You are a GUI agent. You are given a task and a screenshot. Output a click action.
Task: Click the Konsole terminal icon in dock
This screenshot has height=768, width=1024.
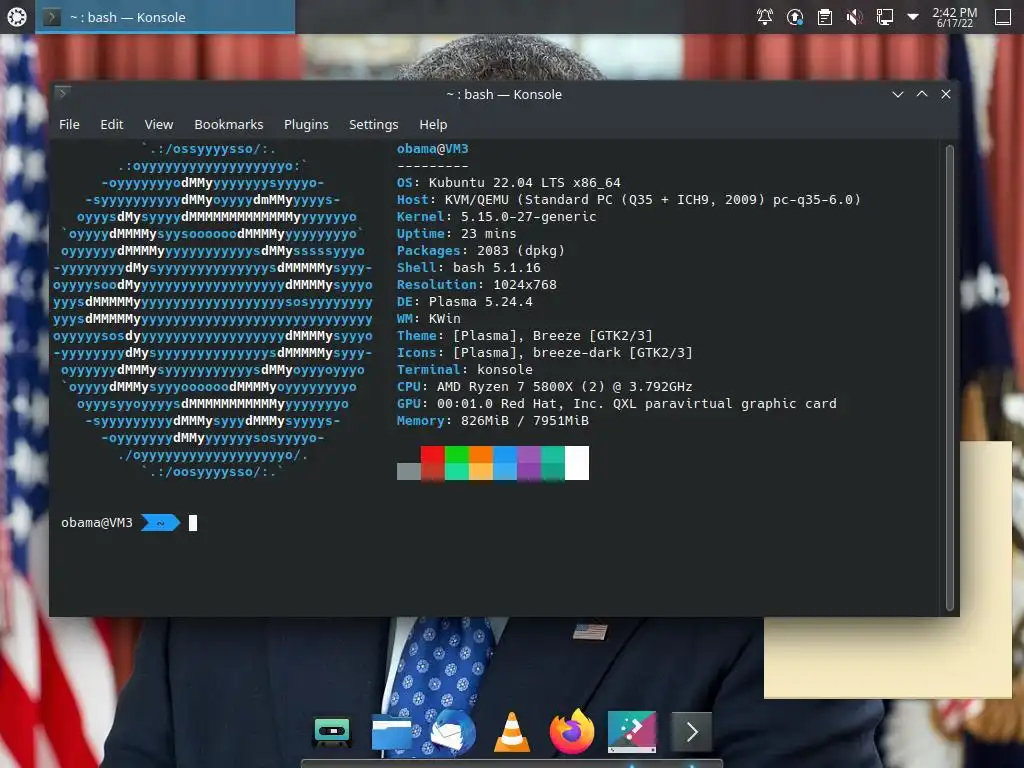[692, 732]
